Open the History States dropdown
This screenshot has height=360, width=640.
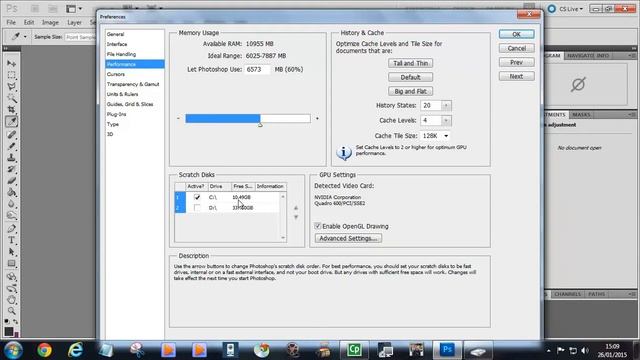pos(446,105)
